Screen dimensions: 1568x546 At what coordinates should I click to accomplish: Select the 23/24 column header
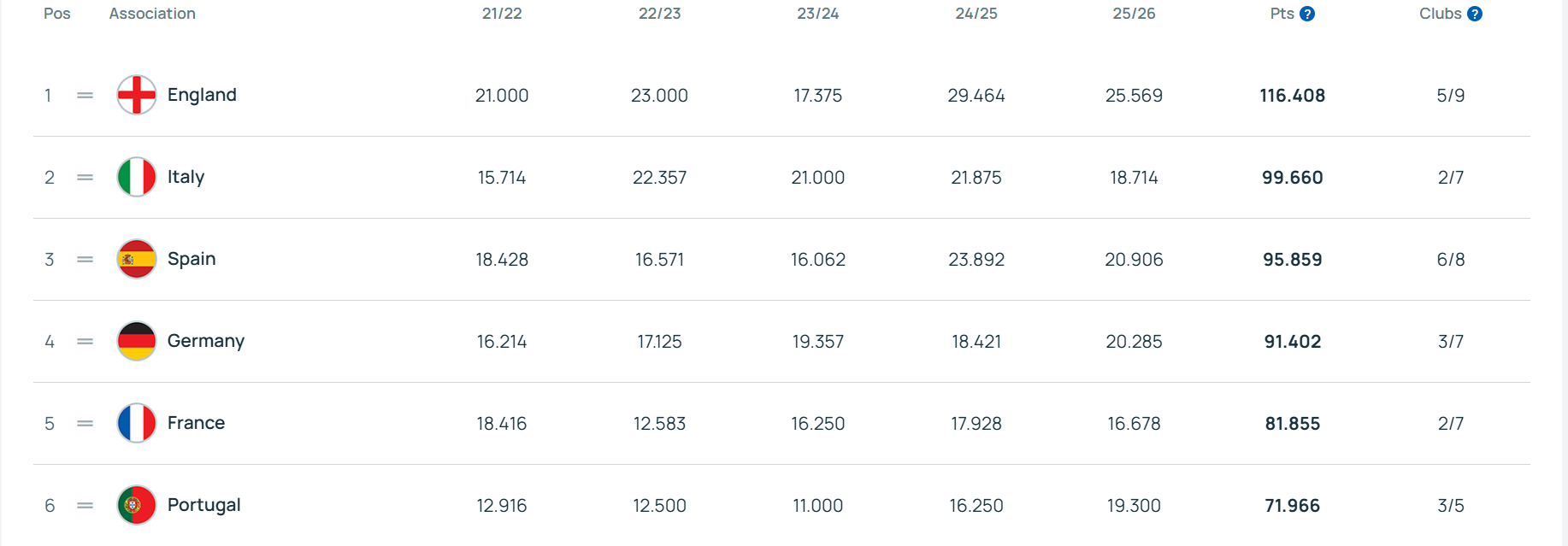click(818, 14)
